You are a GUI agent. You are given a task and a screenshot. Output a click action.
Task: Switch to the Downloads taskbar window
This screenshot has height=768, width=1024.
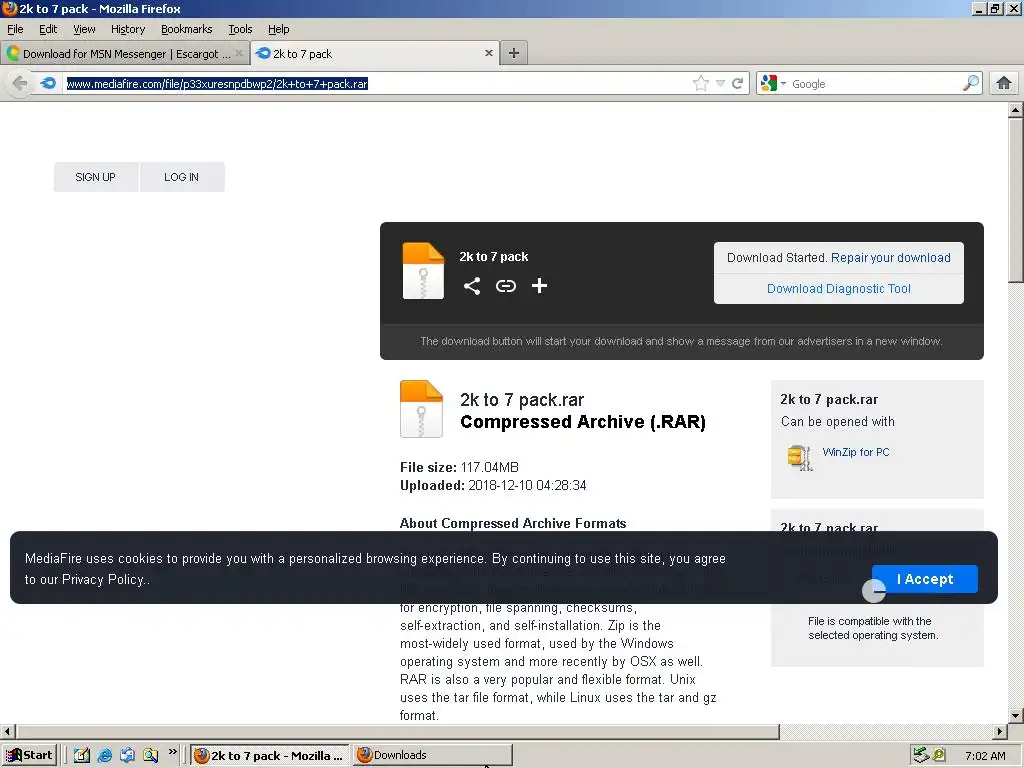(432, 756)
